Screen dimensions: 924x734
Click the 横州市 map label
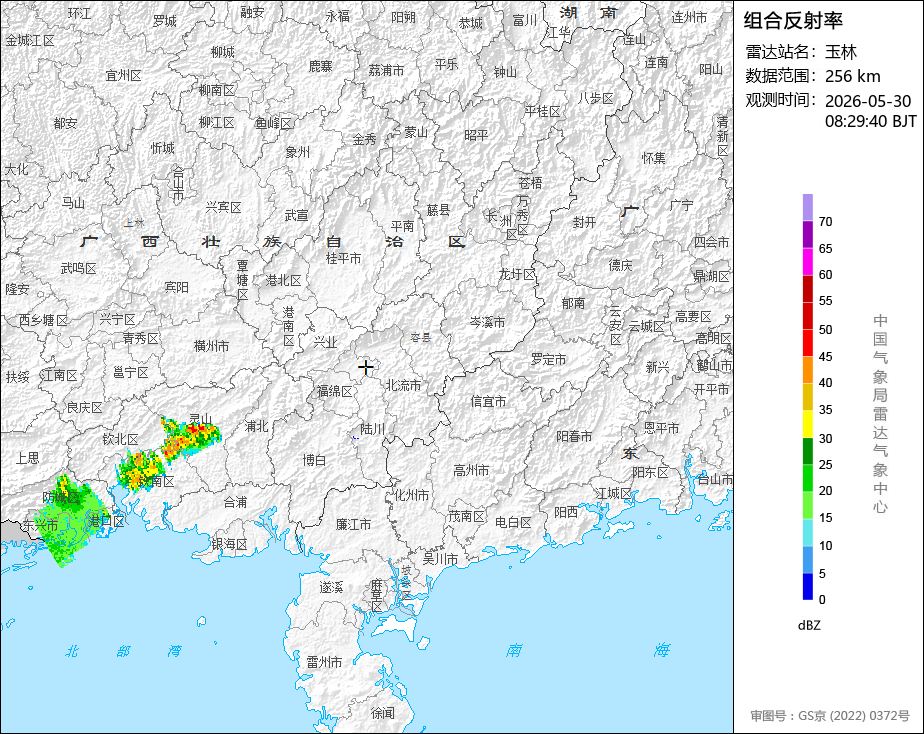212,346
